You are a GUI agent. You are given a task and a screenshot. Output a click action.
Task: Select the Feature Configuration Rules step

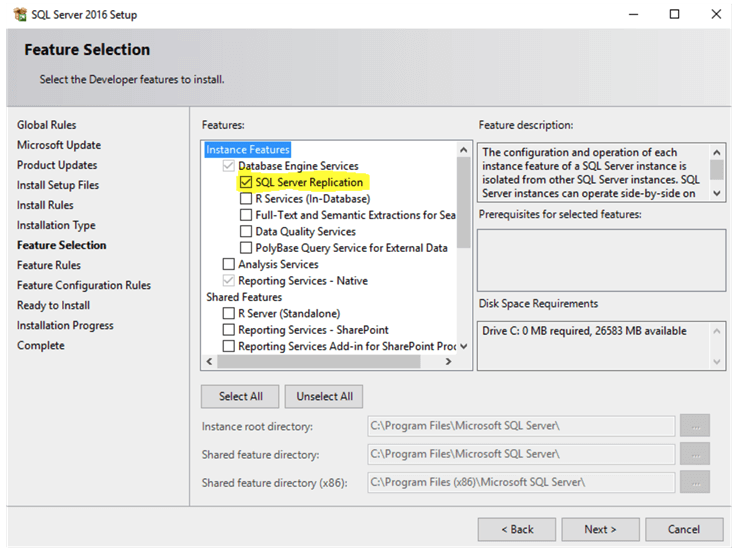(x=84, y=285)
